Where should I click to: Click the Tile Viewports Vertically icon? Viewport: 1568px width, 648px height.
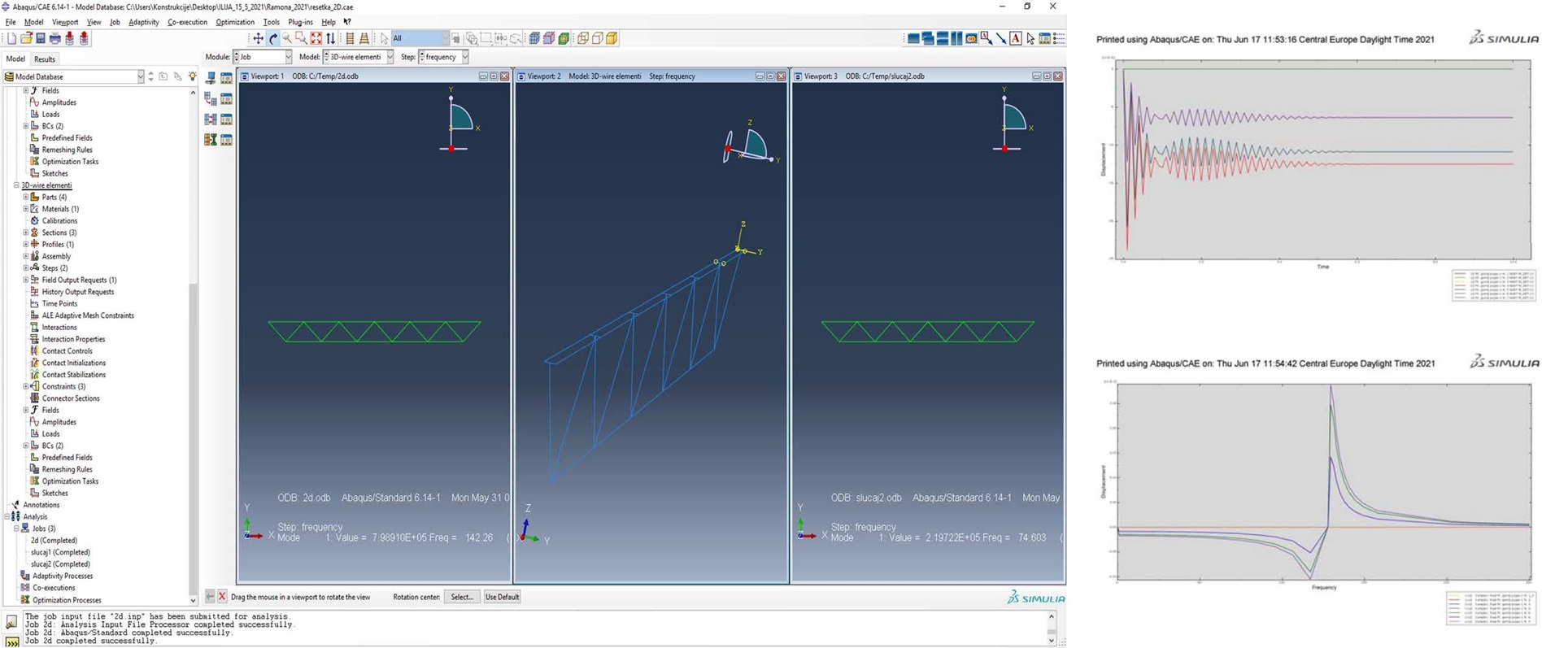click(956, 38)
